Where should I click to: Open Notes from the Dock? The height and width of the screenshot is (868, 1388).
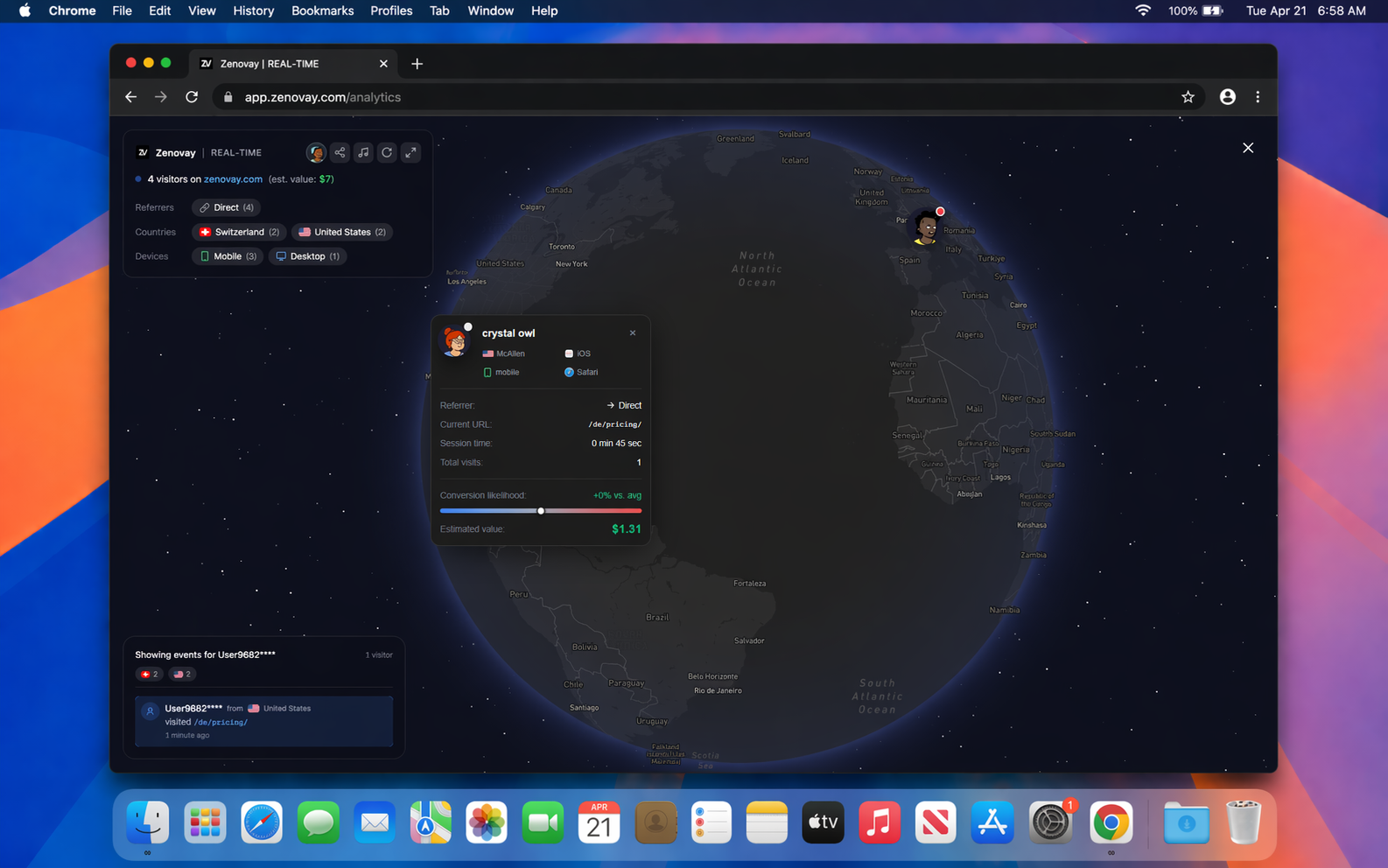(x=768, y=822)
